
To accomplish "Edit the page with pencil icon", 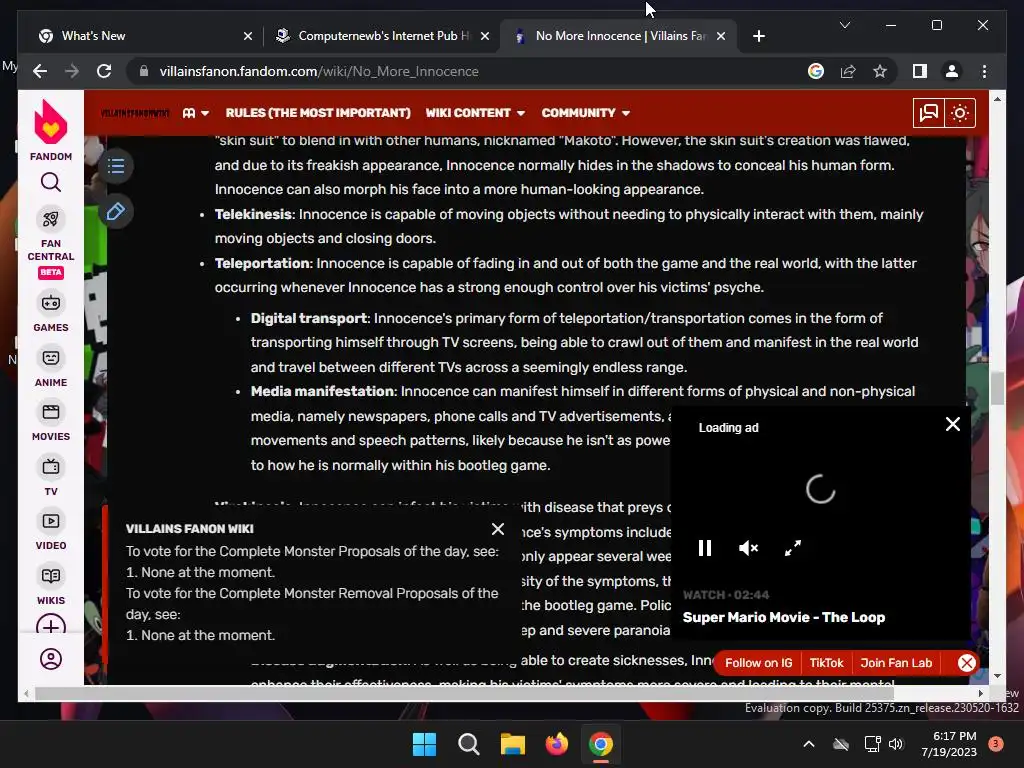I will [x=116, y=212].
